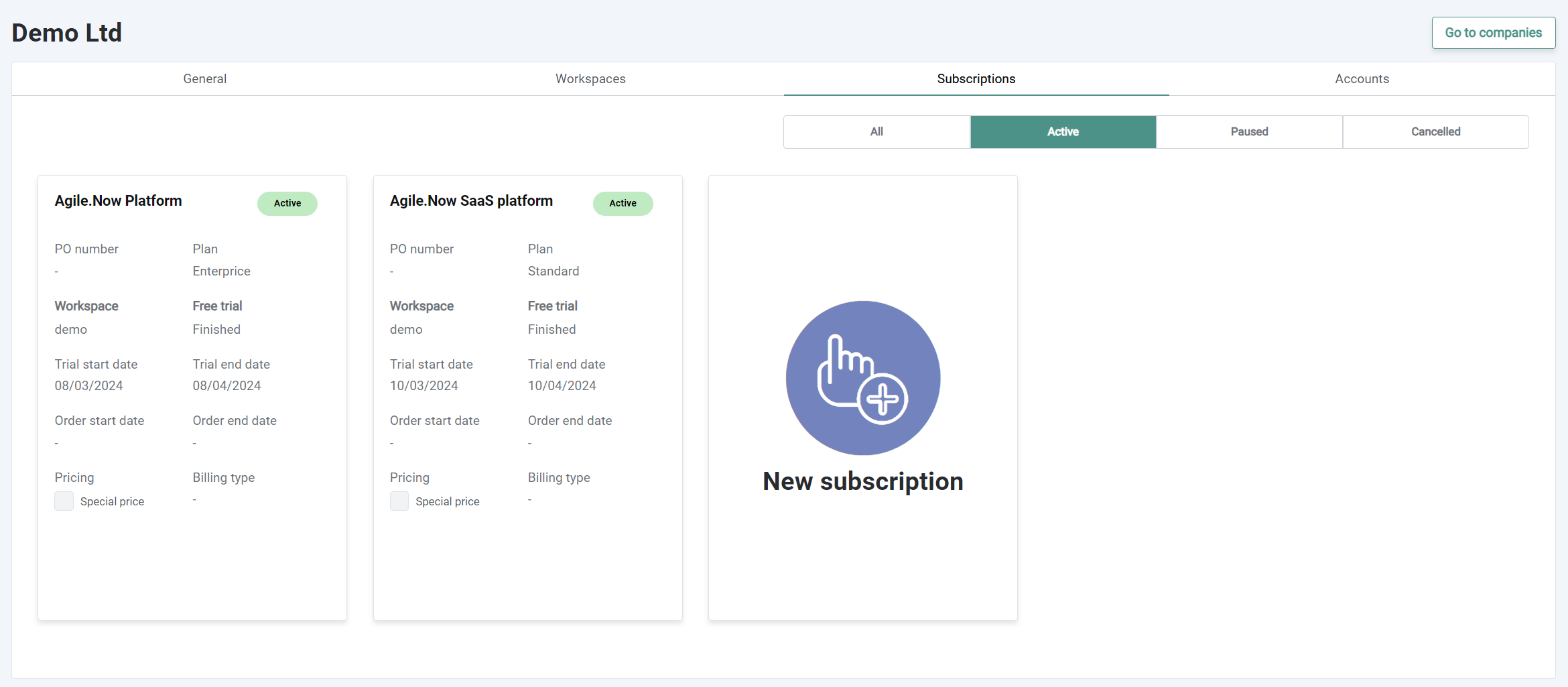
Task: Click trial end date 10/04/2024
Action: (x=562, y=386)
